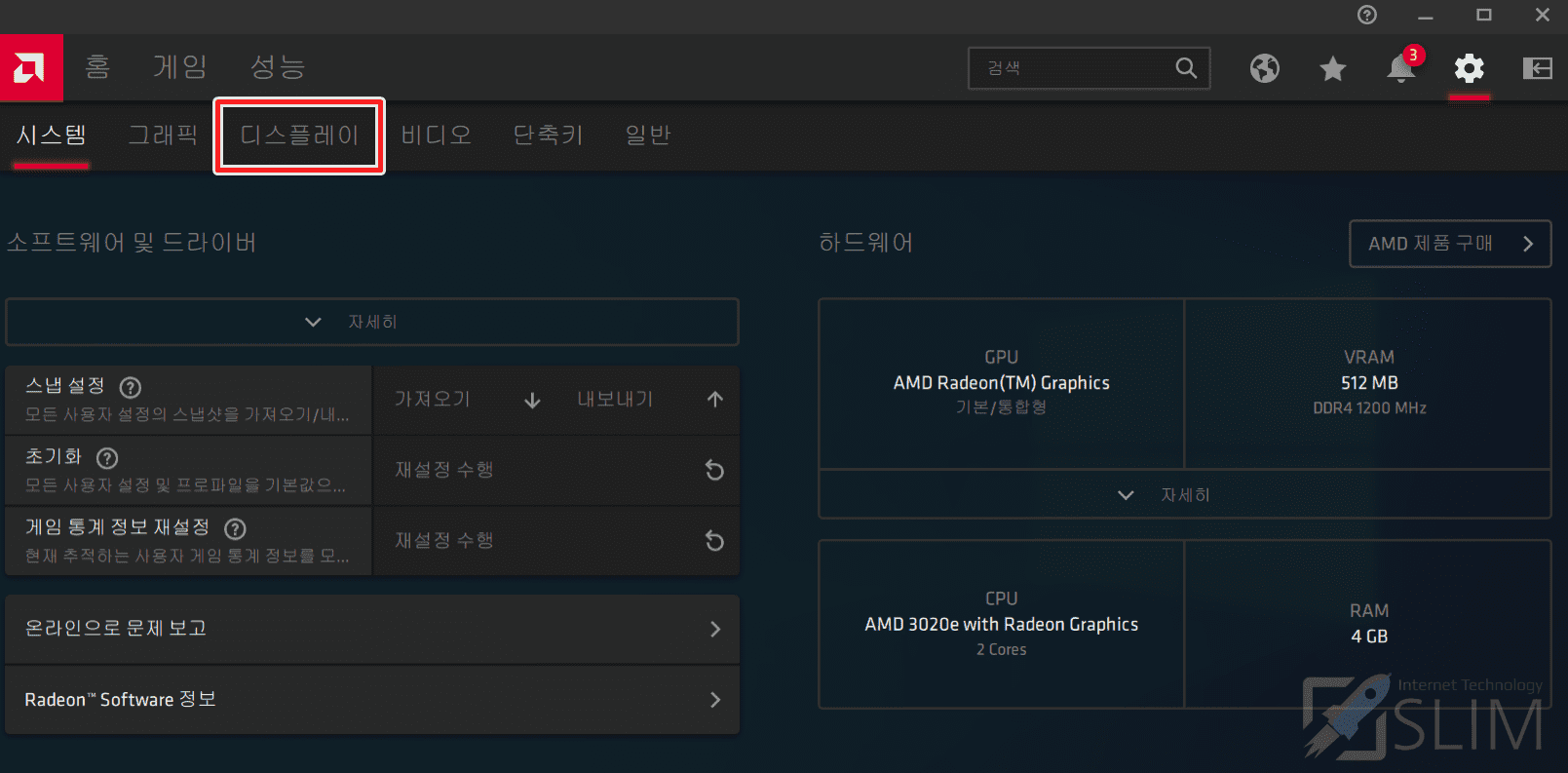1568x773 pixels.
Task: Expand hardware GPU 자세히 details
Action: click(1185, 495)
